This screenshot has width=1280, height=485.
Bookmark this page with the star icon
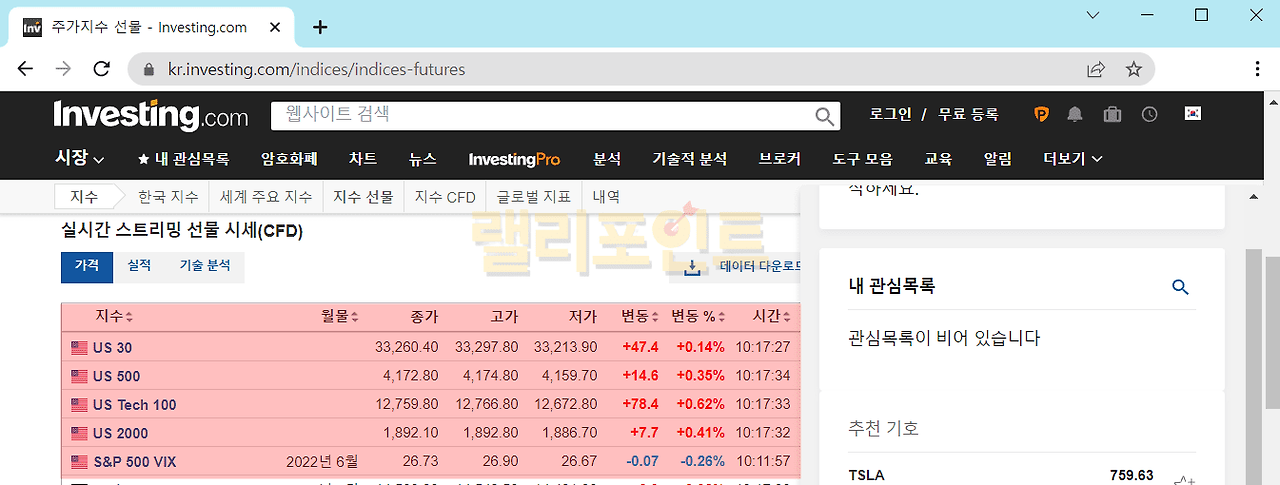point(1133,69)
